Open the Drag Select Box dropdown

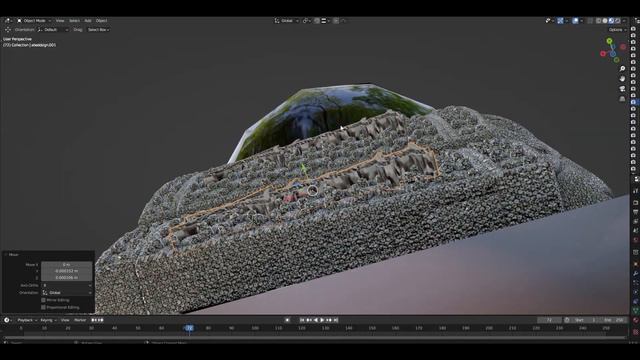coord(98,29)
